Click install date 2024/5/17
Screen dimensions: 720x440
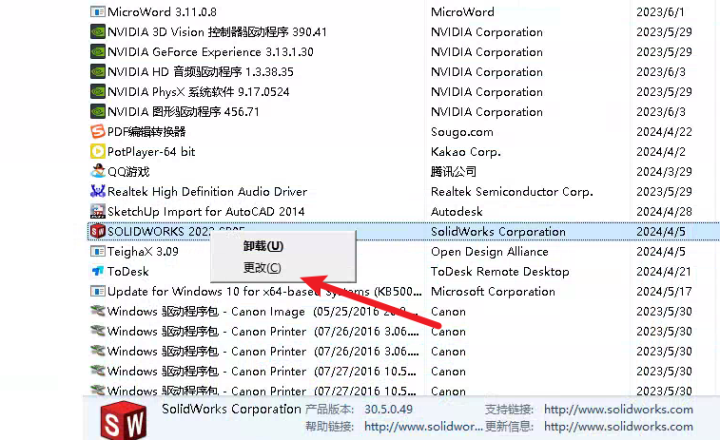pyautogui.click(x=664, y=292)
